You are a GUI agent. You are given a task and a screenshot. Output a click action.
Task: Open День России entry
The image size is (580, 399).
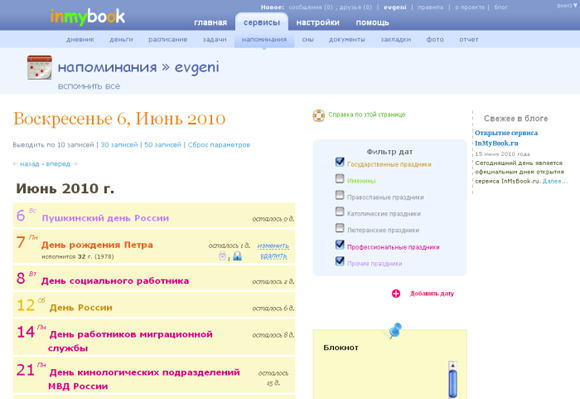coord(81,308)
